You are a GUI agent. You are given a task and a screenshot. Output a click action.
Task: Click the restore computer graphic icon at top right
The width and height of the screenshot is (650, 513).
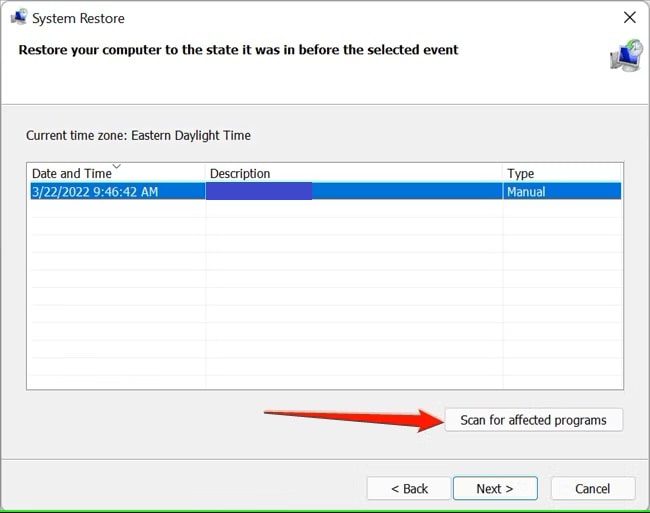tap(627, 55)
